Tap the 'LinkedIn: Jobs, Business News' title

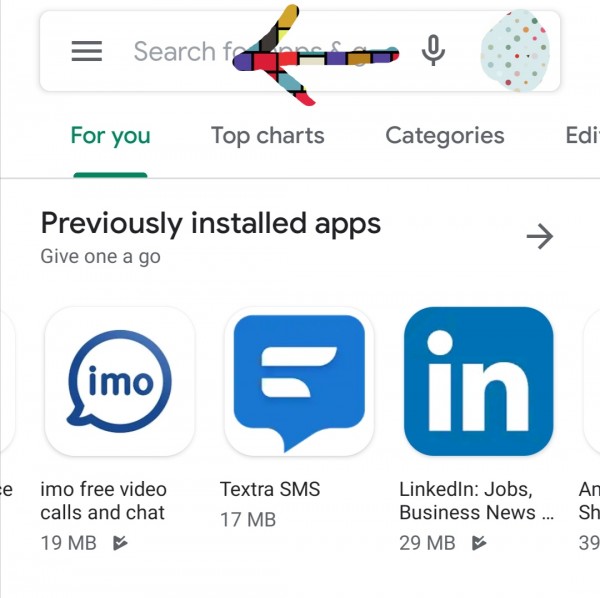point(475,501)
